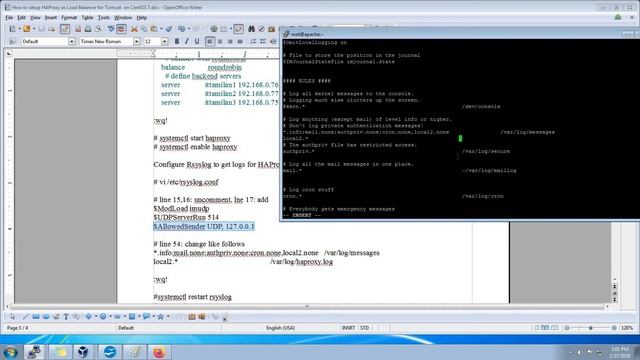Open the File menu
640x360 pixels.
tap(9, 18)
